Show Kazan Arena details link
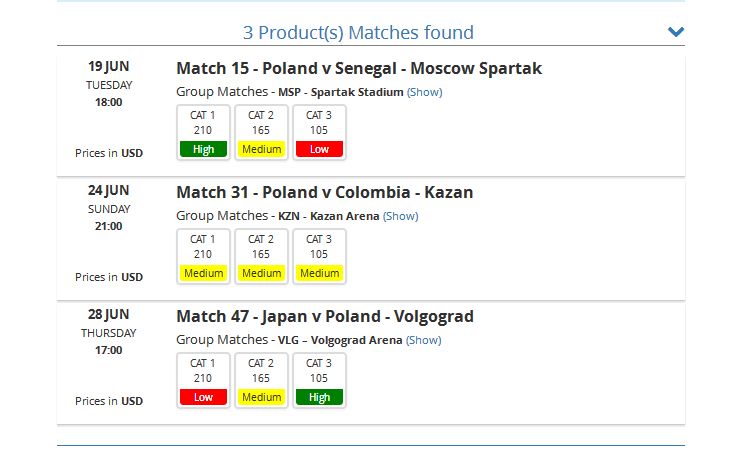The width and height of the screenshot is (737, 450). [400, 216]
